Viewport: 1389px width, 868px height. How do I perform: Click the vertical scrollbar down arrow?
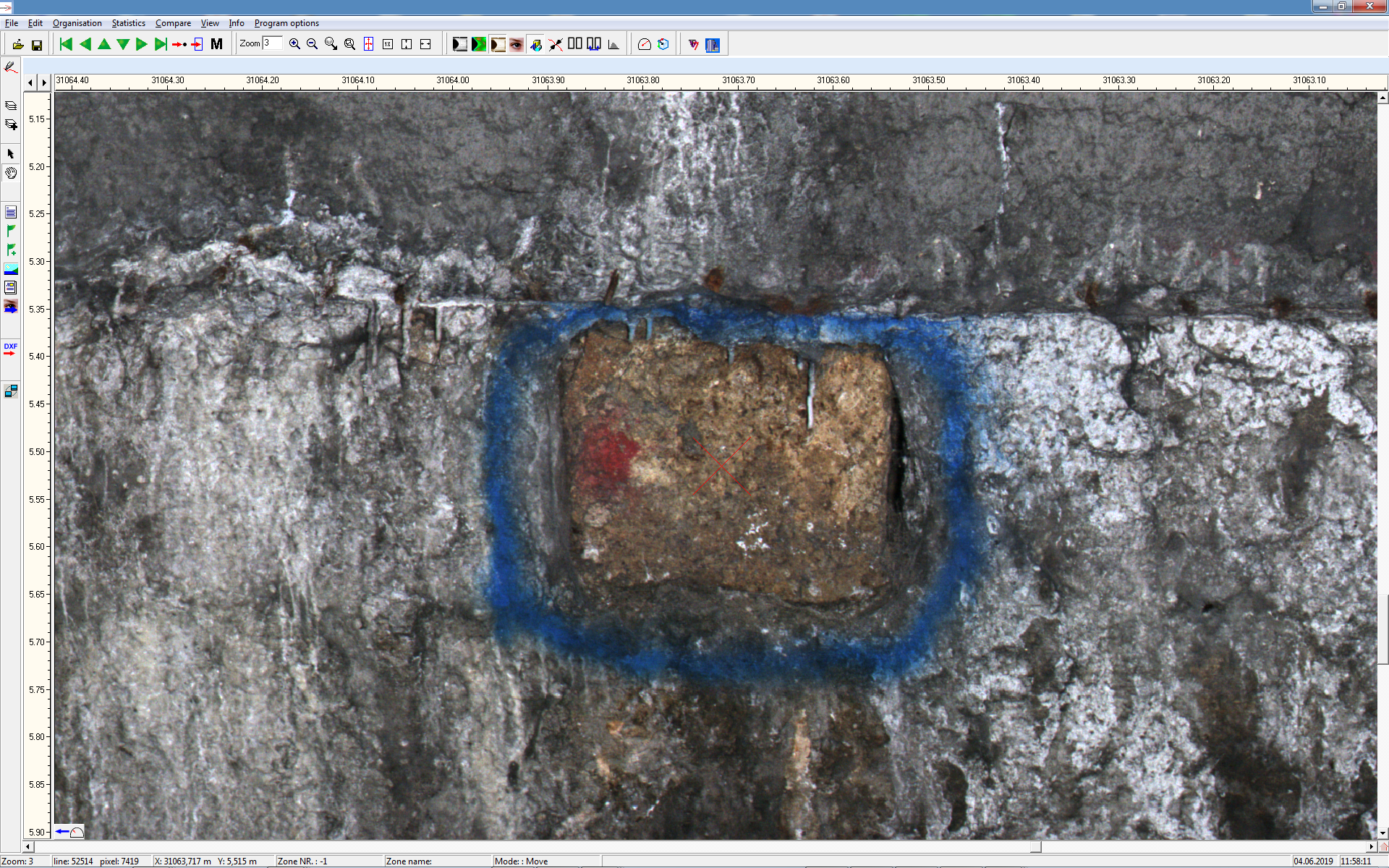(x=1382, y=833)
